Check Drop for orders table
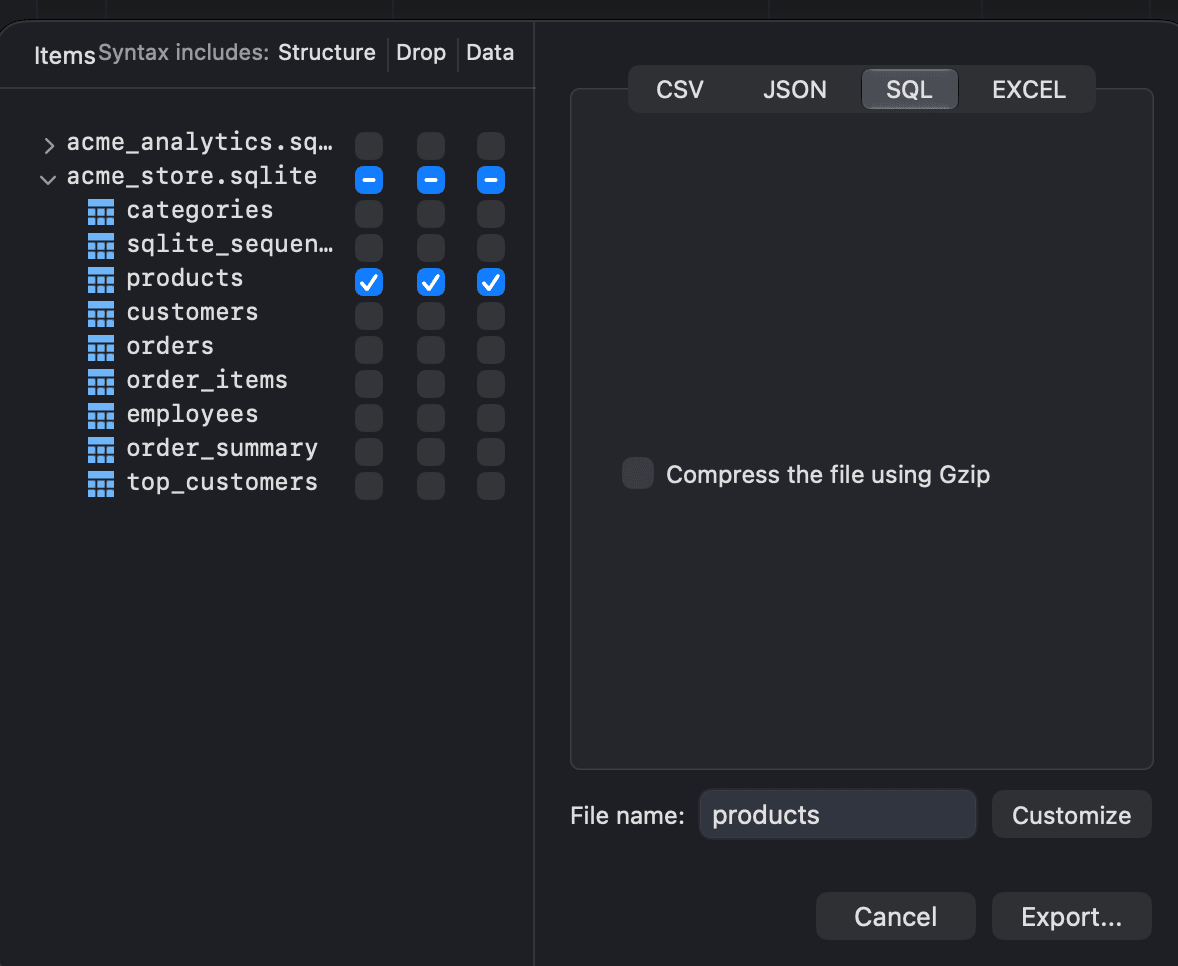1178x966 pixels. [430, 350]
